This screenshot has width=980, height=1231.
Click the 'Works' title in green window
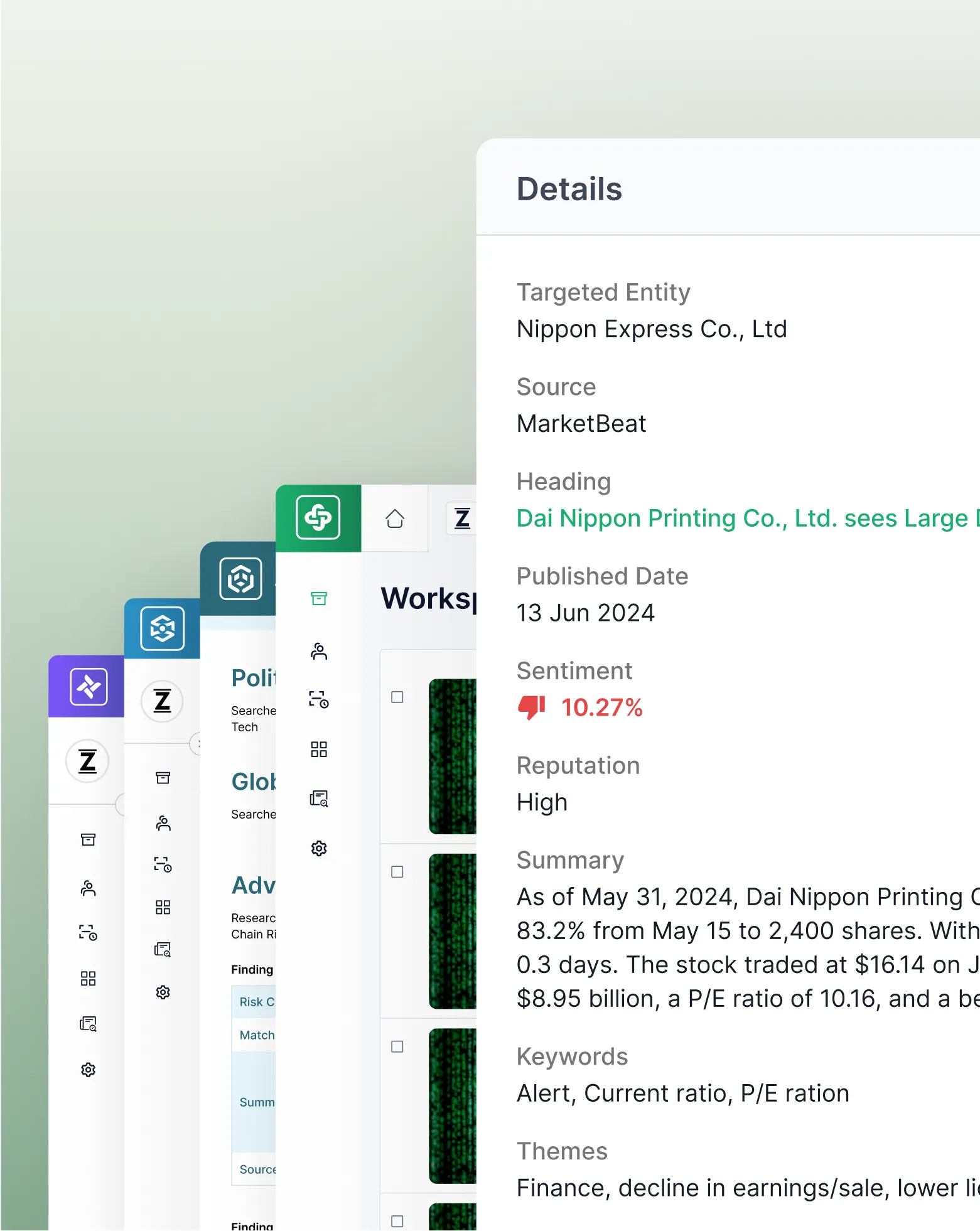(x=428, y=598)
